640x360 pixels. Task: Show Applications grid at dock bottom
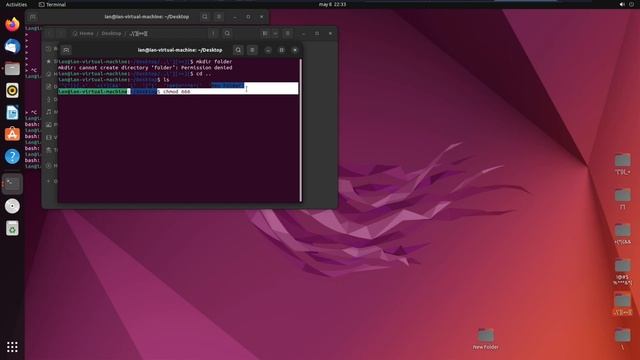coord(12,347)
